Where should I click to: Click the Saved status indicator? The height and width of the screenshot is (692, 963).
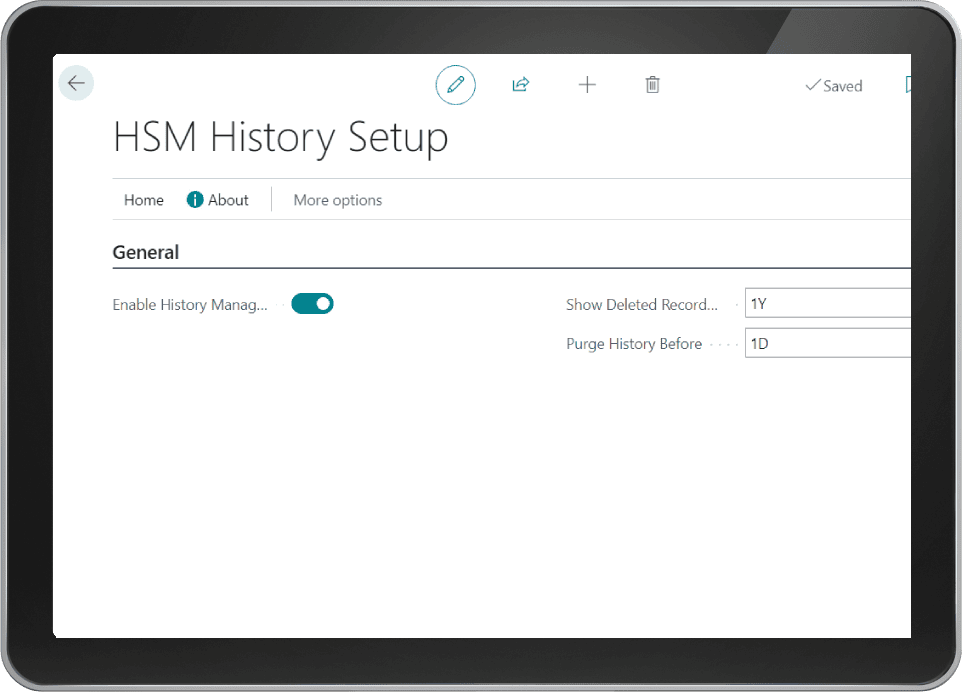pyautogui.click(x=834, y=86)
